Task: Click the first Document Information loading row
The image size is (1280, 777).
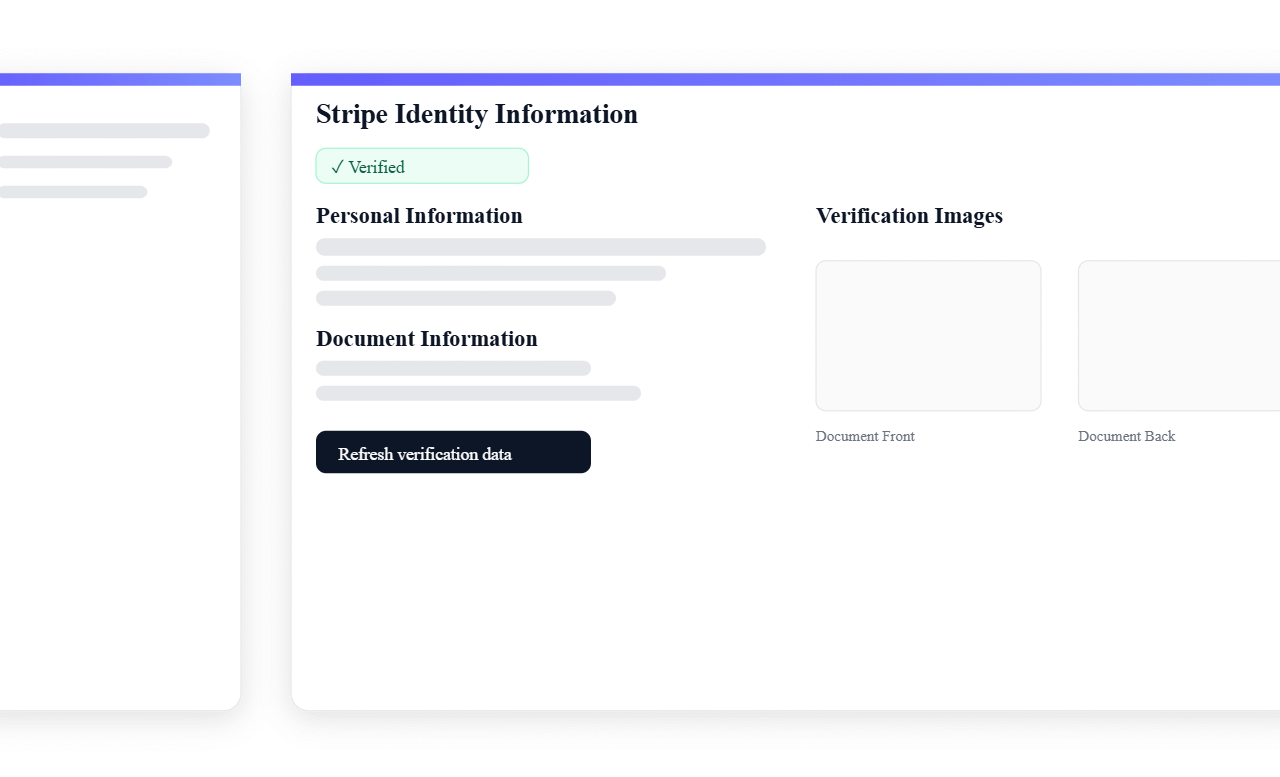Action: (453, 368)
